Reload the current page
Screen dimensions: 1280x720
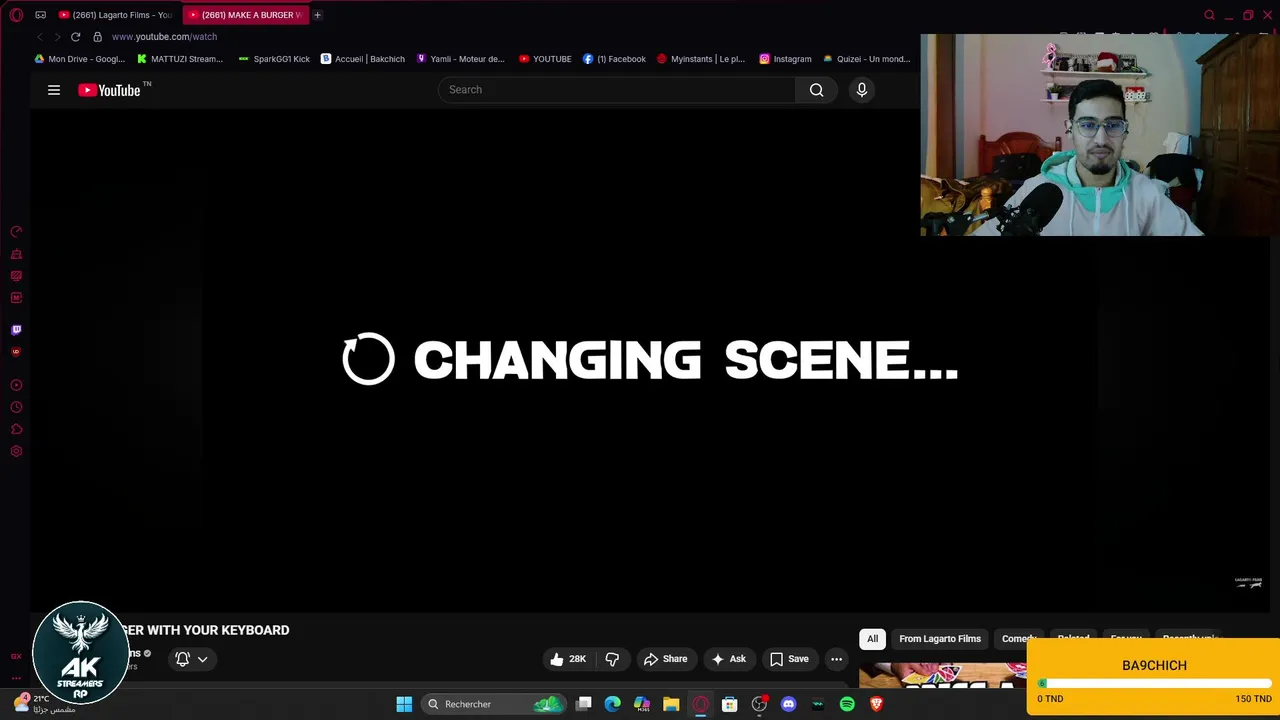(75, 37)
